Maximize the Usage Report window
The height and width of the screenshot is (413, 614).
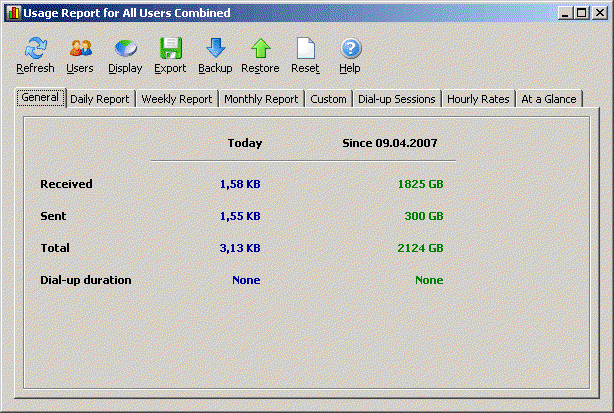[x=582, y=13]
